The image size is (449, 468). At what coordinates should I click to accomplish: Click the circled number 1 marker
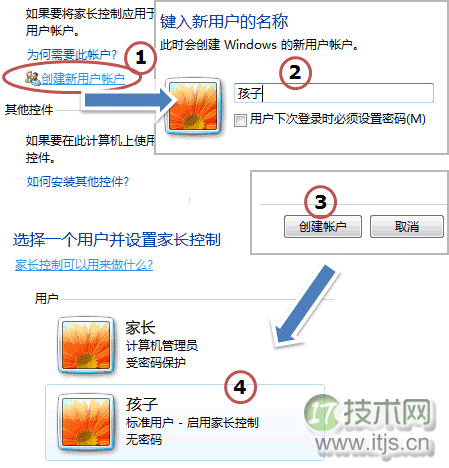tap(140, 58)
